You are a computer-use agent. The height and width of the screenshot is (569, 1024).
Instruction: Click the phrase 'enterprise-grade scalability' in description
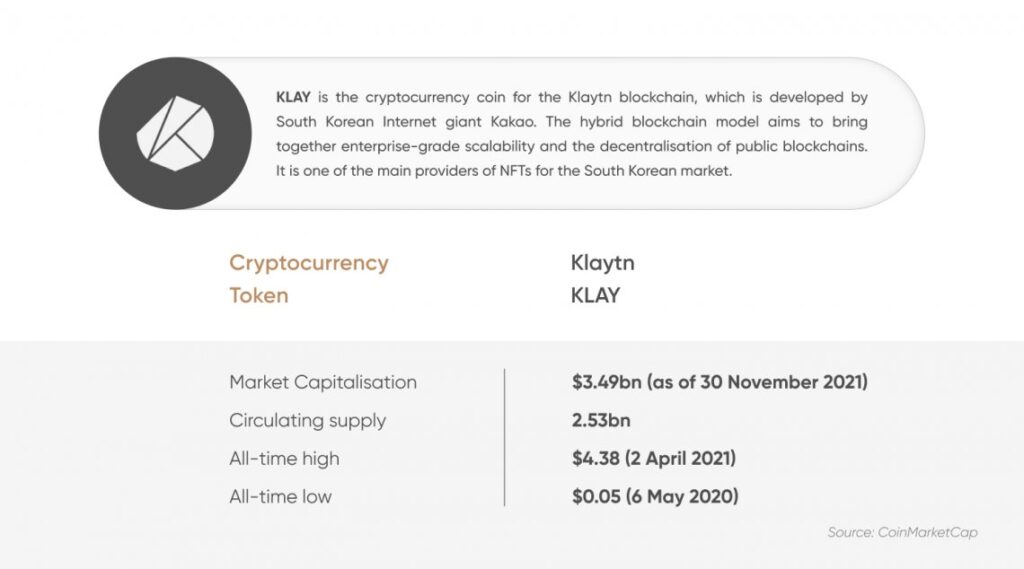point(426,147)
